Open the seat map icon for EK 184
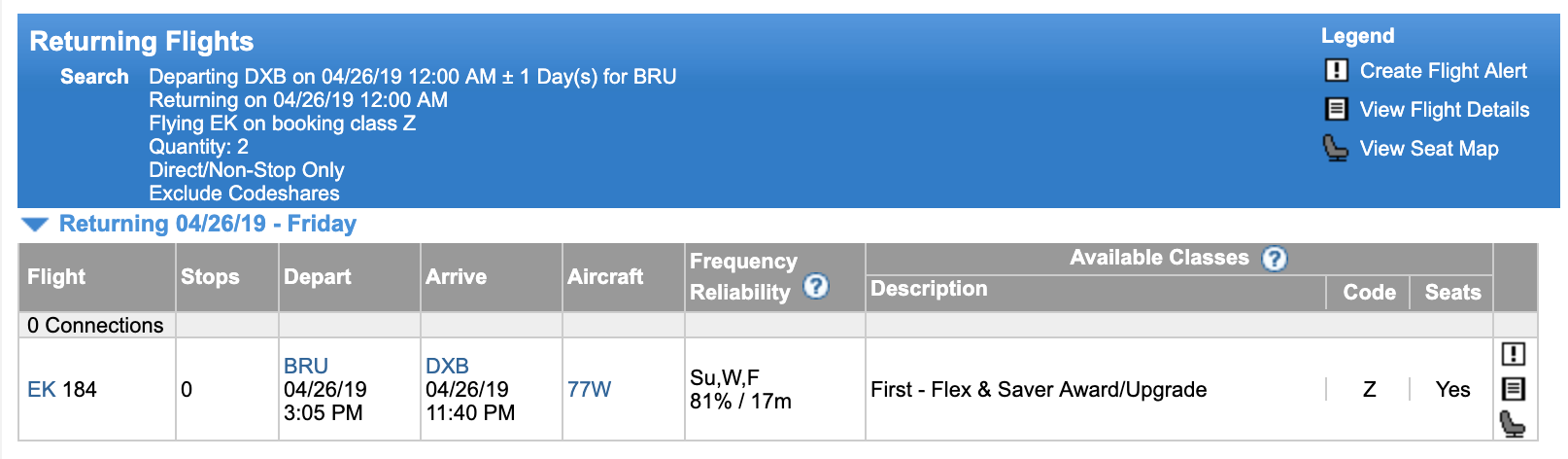 (x=1513, y=424)
